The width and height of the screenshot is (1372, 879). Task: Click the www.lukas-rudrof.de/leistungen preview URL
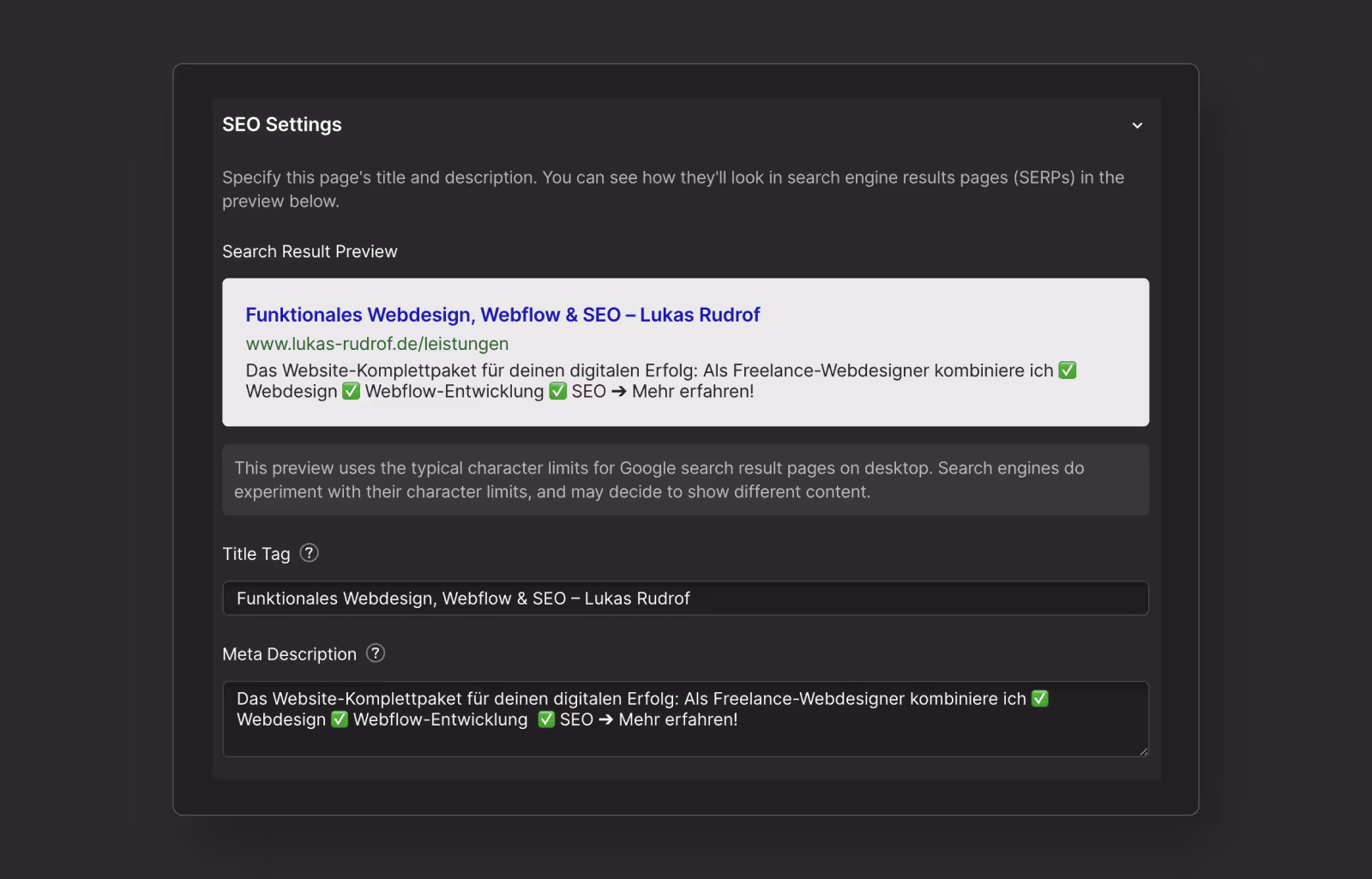(x=377, y=344)
